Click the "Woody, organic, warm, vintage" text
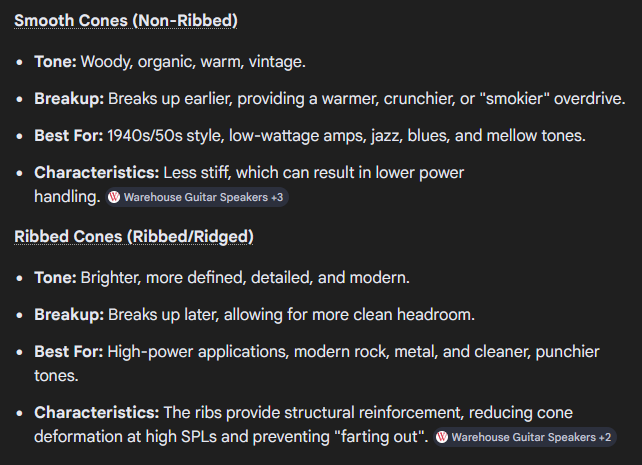This screenshot has width=642, height=465. (192, 62)
